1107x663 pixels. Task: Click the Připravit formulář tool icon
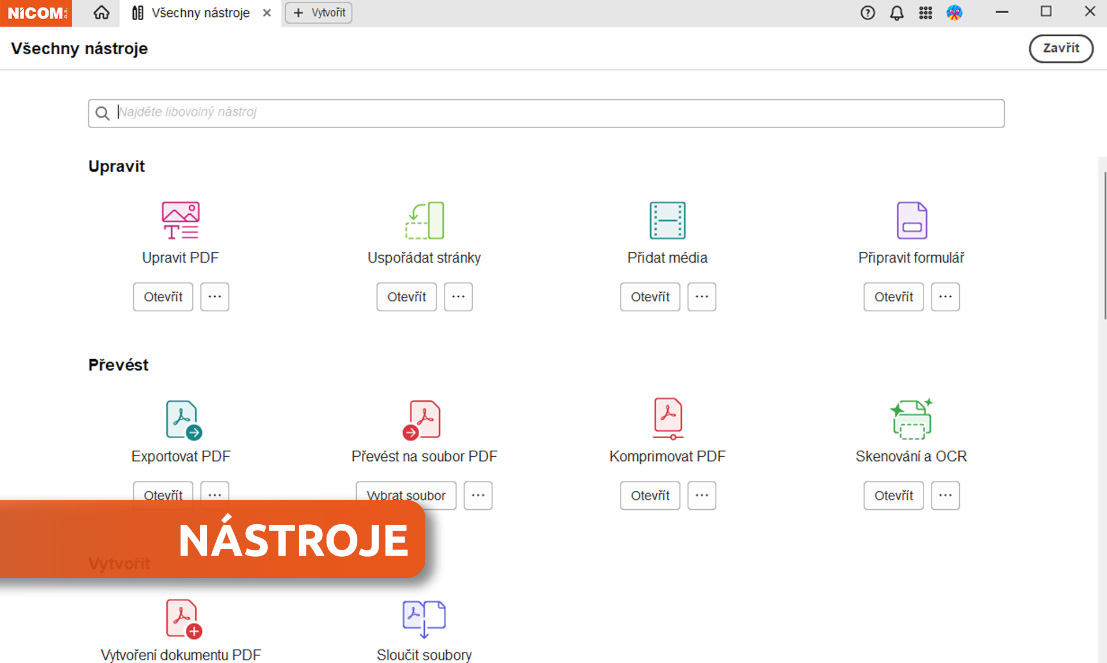pos(911,220)
